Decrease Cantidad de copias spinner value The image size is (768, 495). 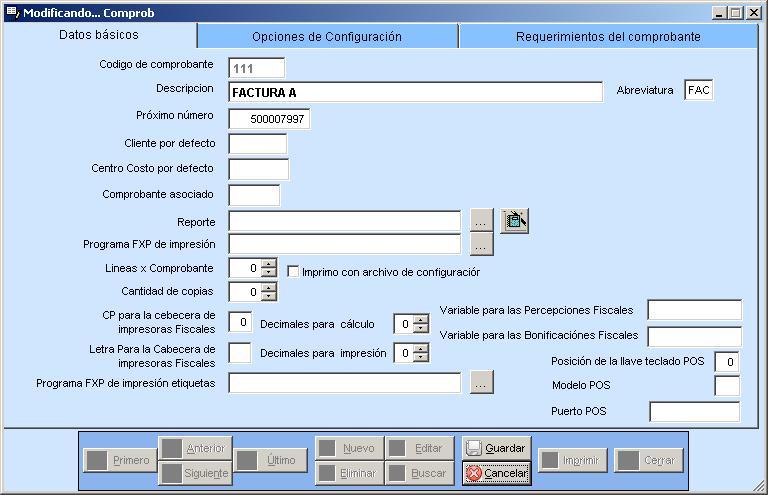pyautogui.click(x=269, y=296)
